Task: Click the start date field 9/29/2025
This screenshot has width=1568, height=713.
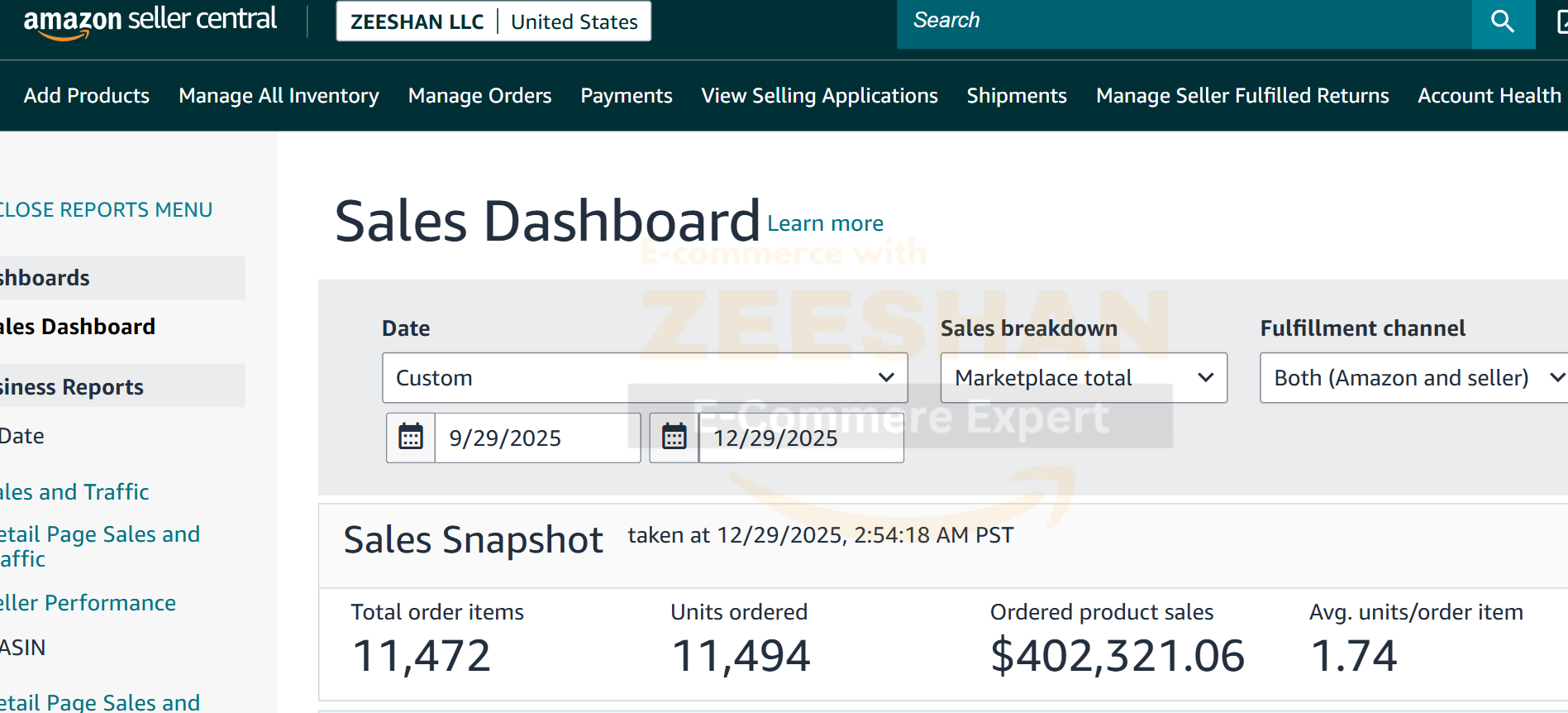Action: coord(536,438)
